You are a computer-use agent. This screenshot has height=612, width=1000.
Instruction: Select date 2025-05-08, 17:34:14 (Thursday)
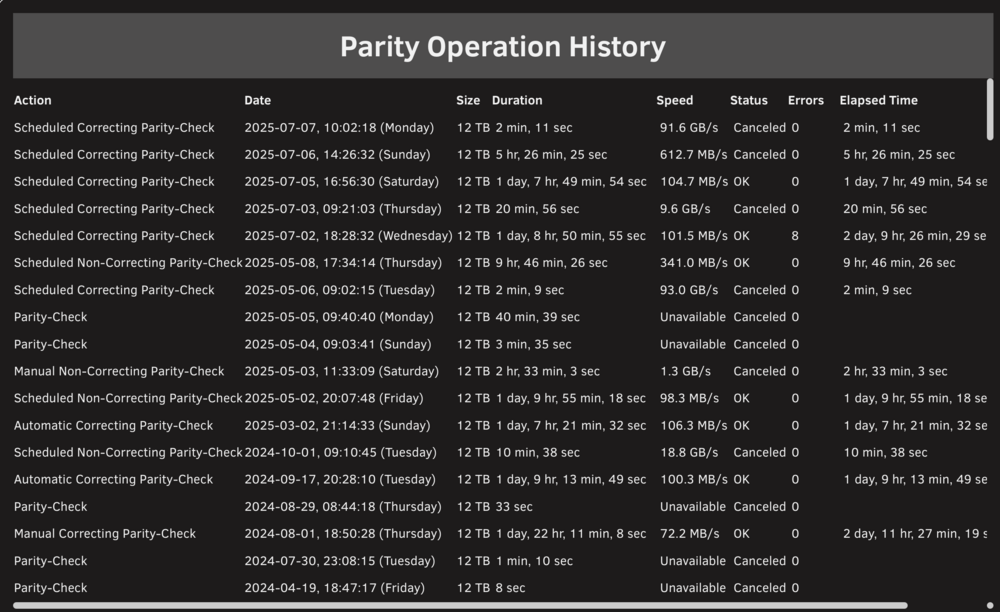[x=343, y=263]
